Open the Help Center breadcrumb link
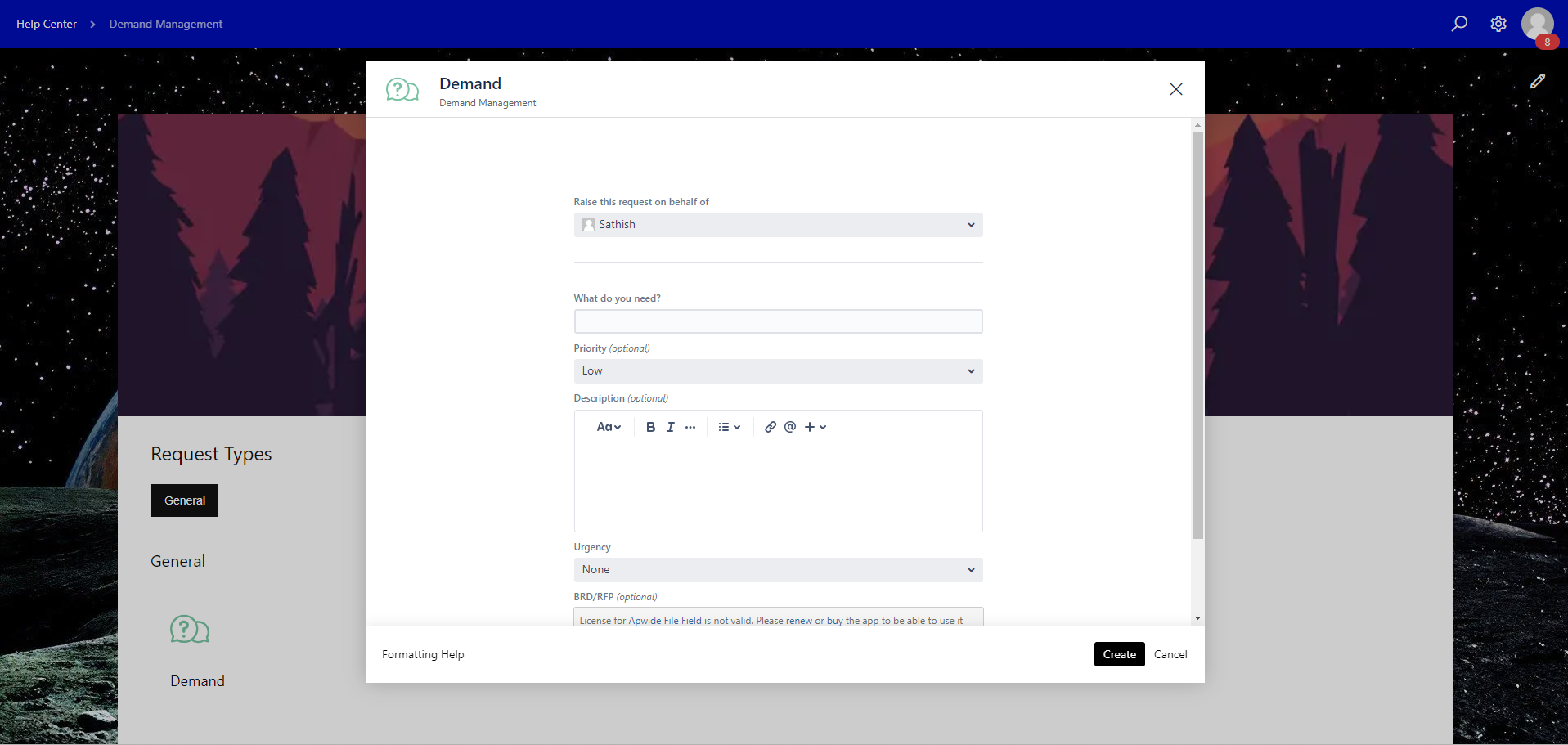The height and width of the screenshot is (745, 1568). click(46, 24)
